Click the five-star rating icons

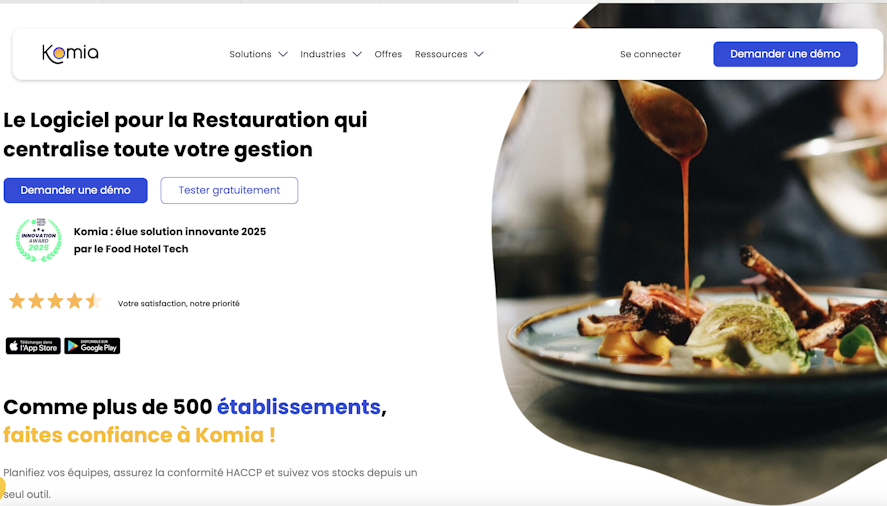(x=55, y=301)
